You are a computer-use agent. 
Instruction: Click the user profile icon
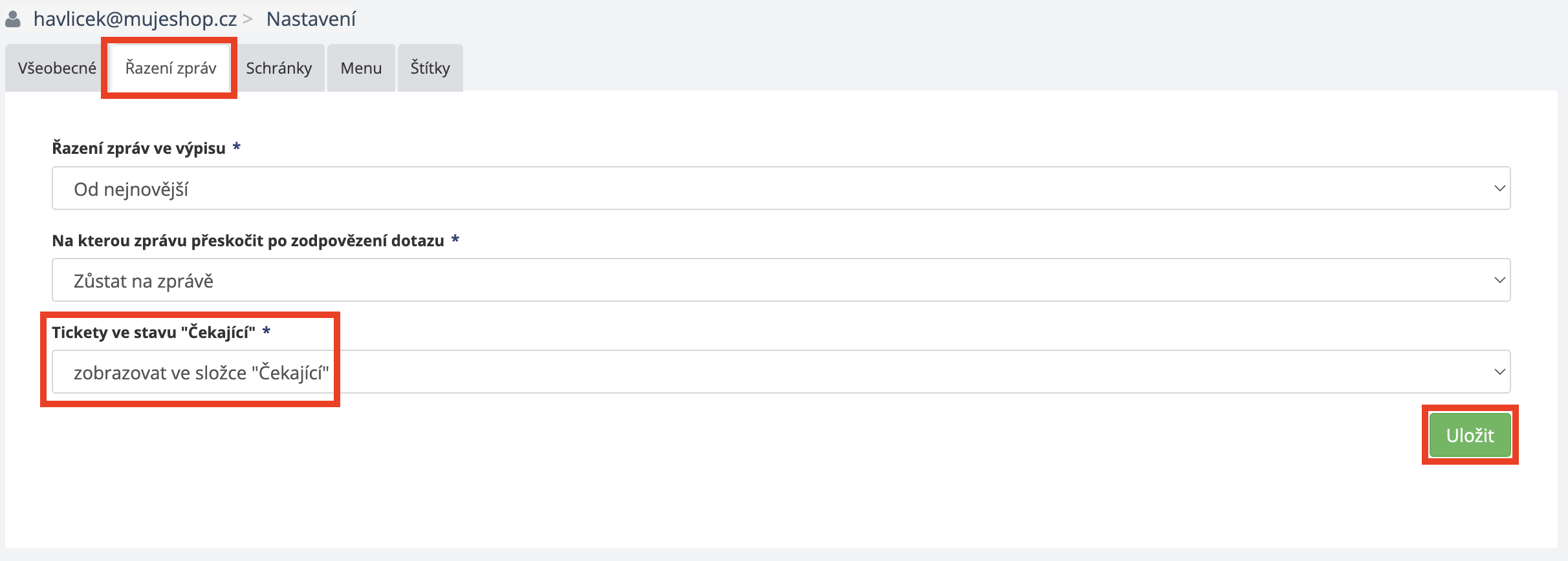[13, 19]
